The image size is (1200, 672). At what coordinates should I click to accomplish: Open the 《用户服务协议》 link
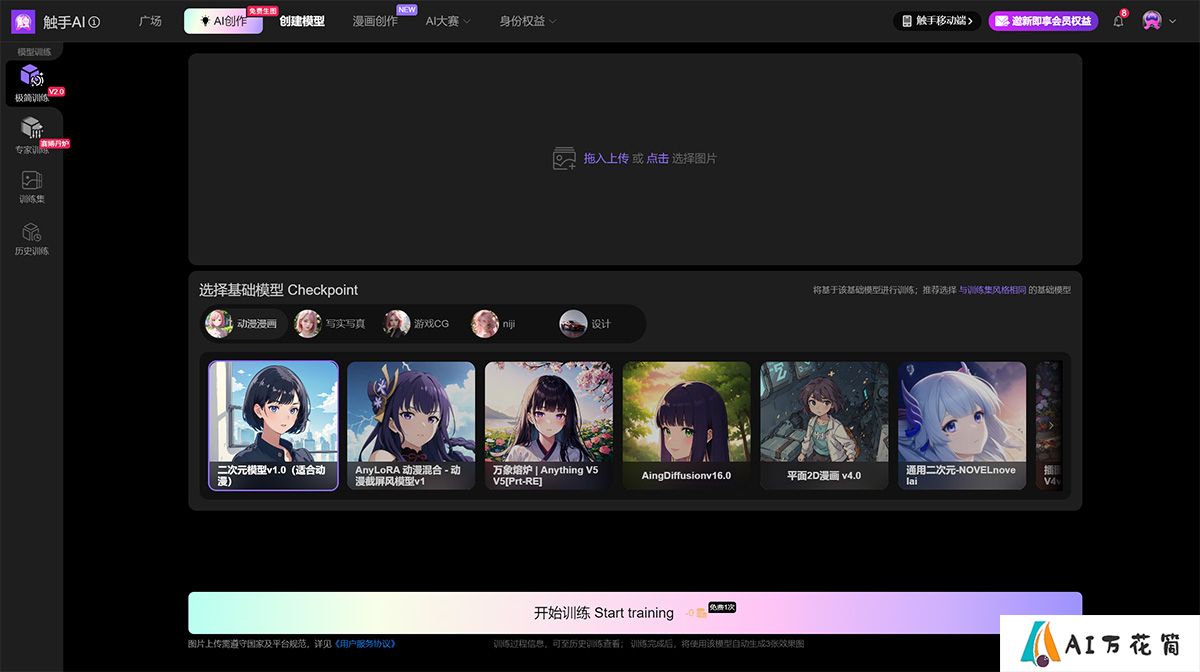pos(365,644)
